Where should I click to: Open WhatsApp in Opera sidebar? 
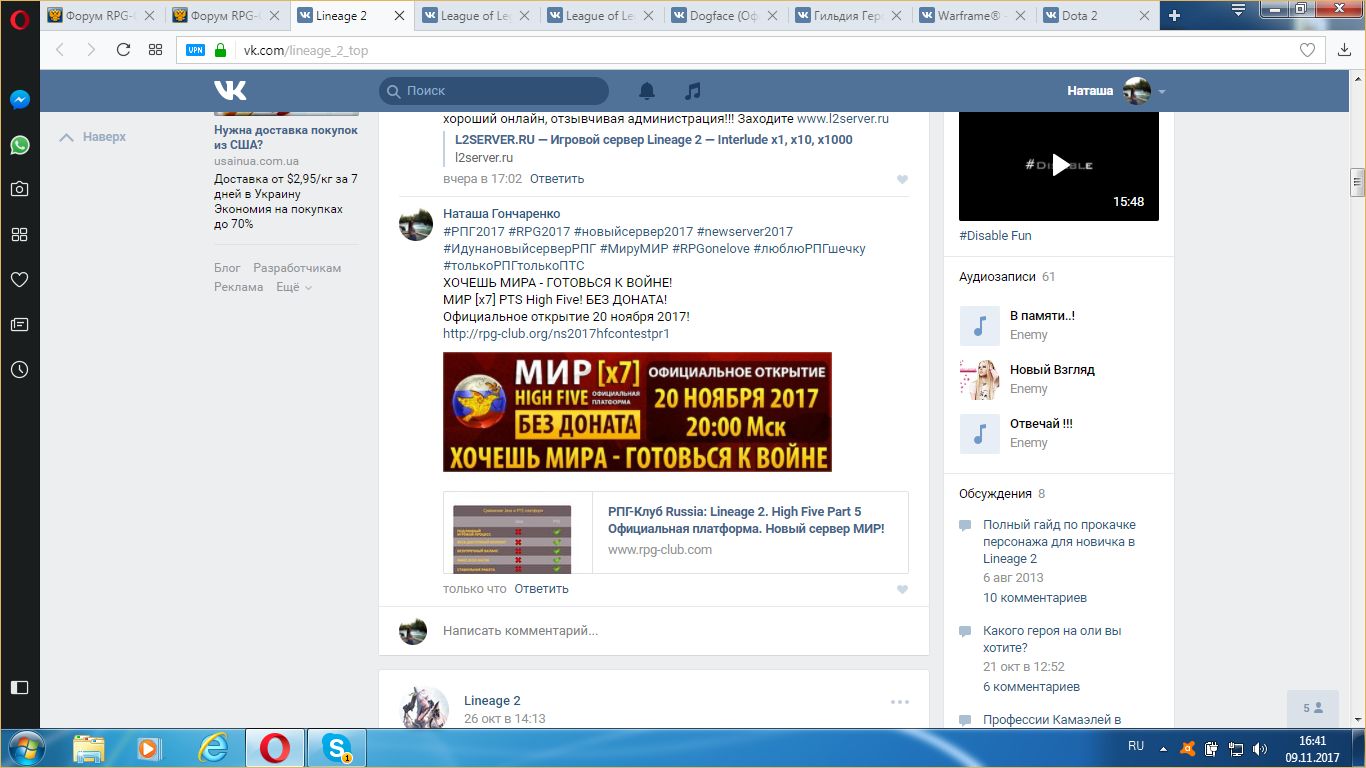pos(19,145)
